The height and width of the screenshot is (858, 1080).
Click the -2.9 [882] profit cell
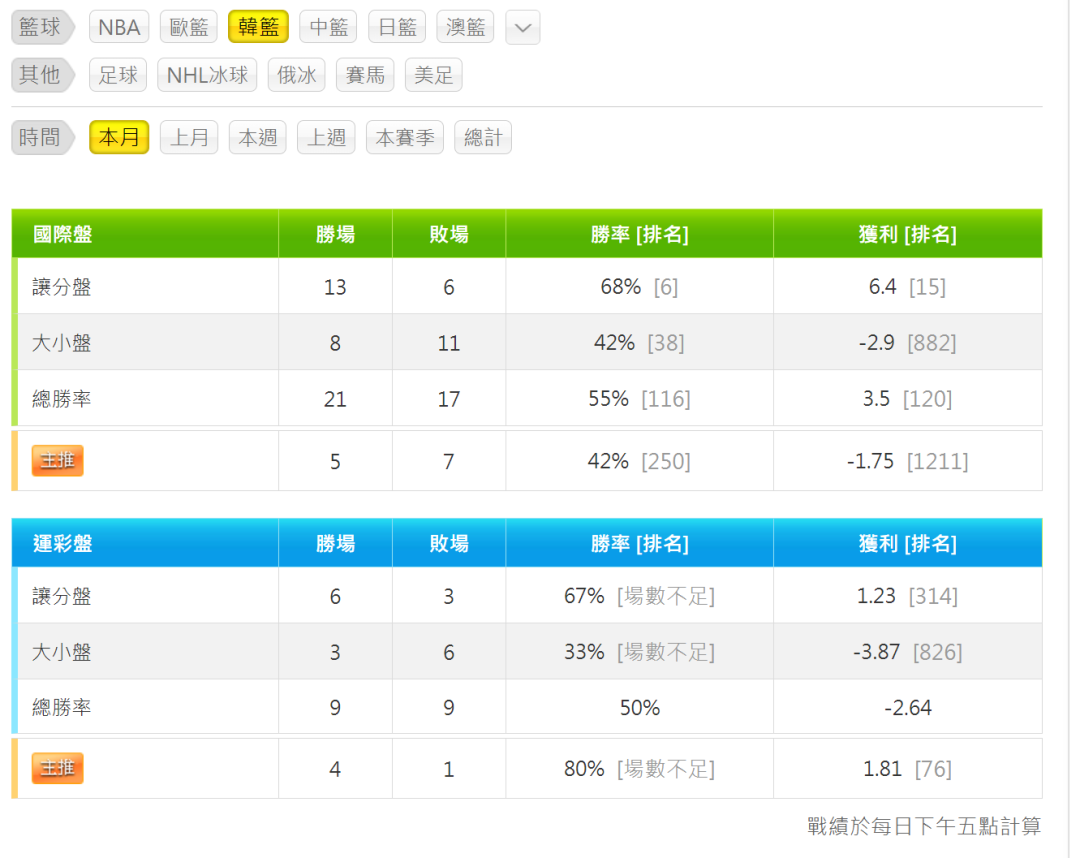908,343
